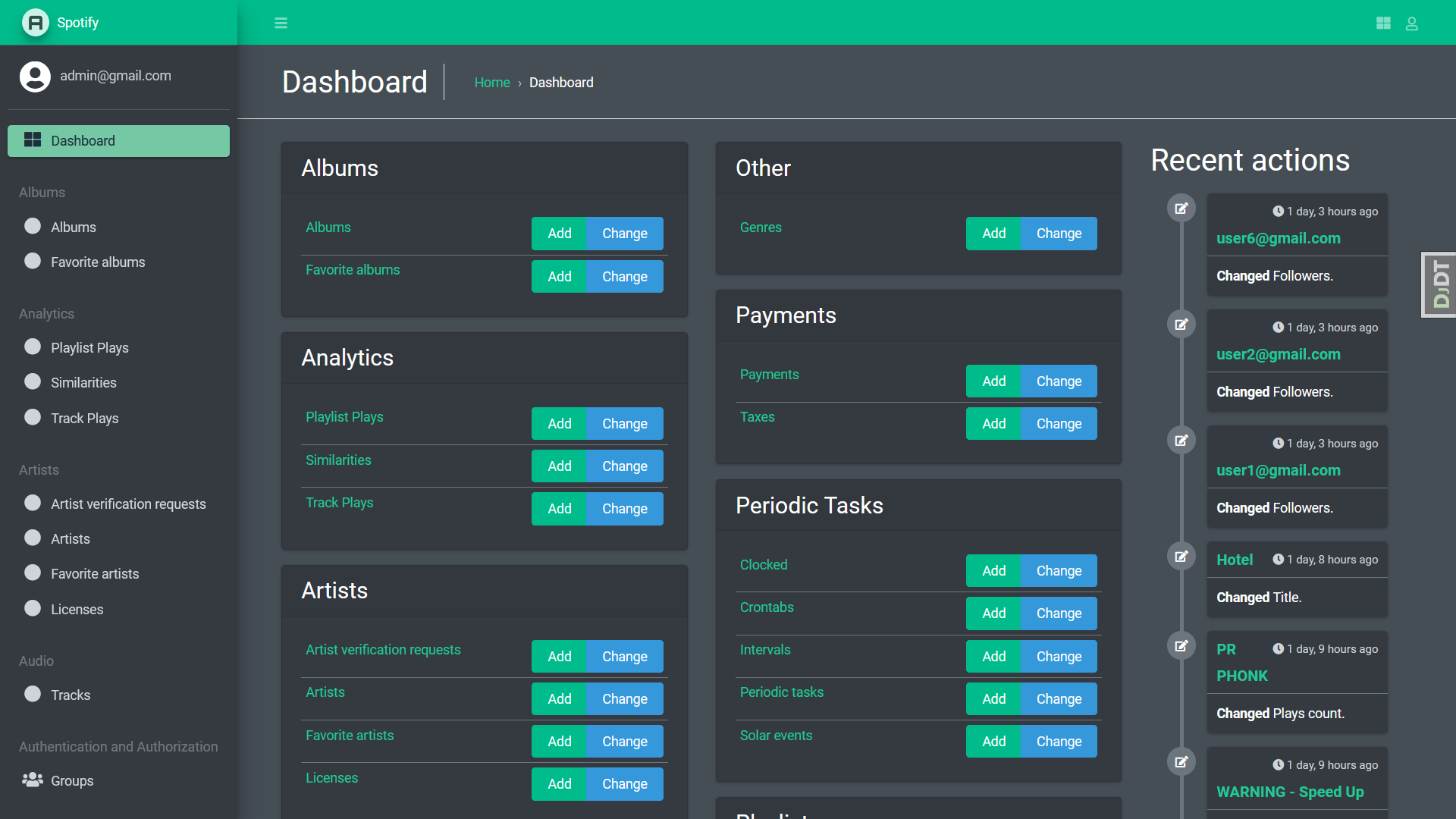This screenshot has width=1456, height=819.
Task: Toggle the Albums radio button sidebar
Action: 32,226
